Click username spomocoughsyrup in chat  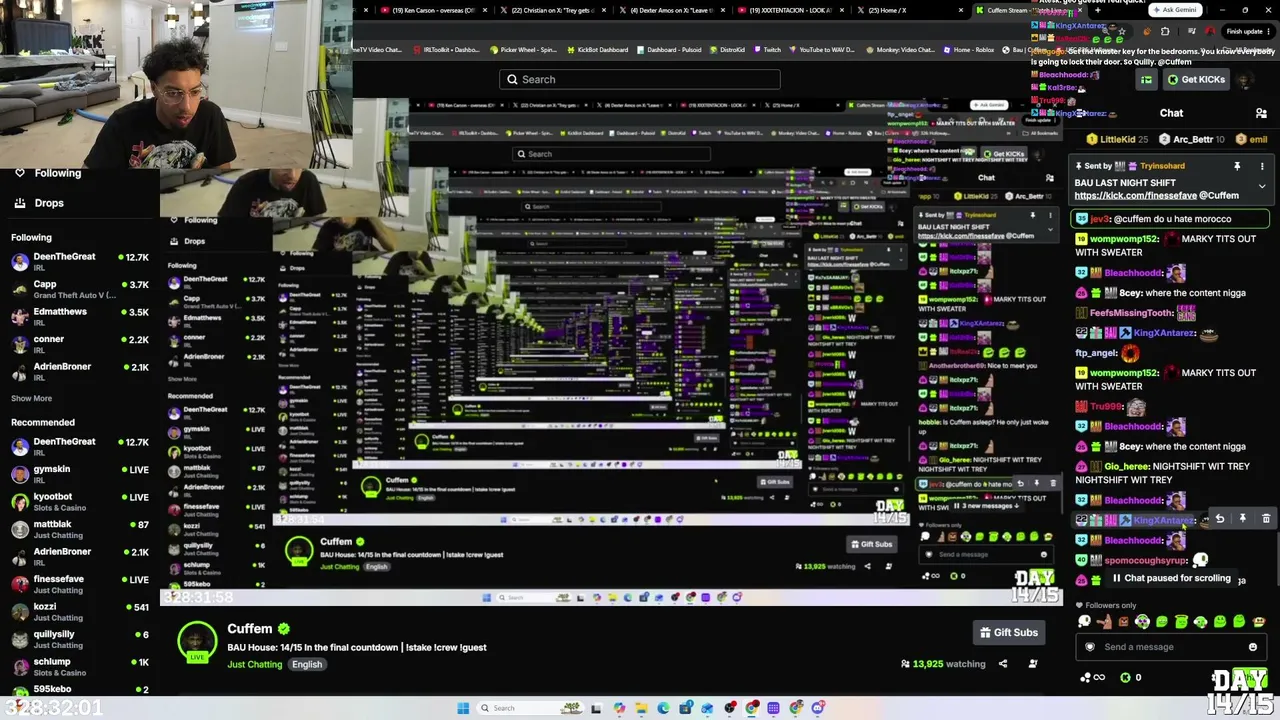(1146, 561)
